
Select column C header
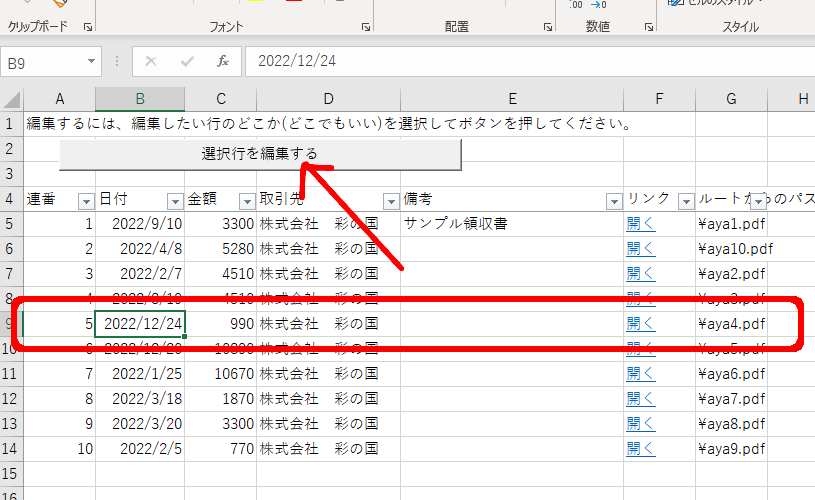(x=221, y=99)
